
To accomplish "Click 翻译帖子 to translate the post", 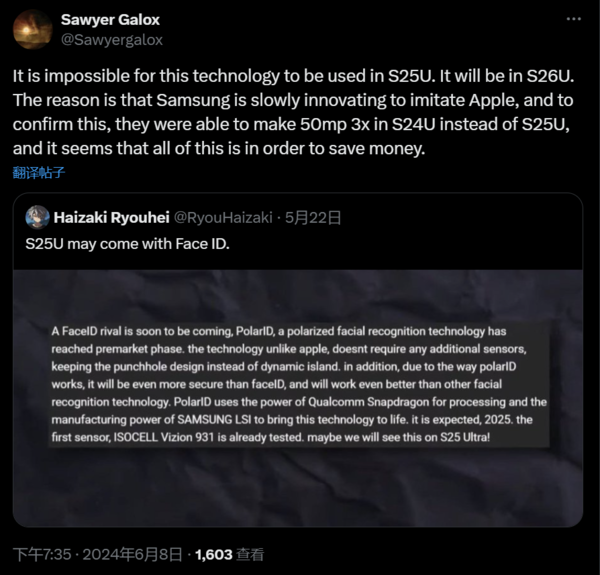I will 40,172.
